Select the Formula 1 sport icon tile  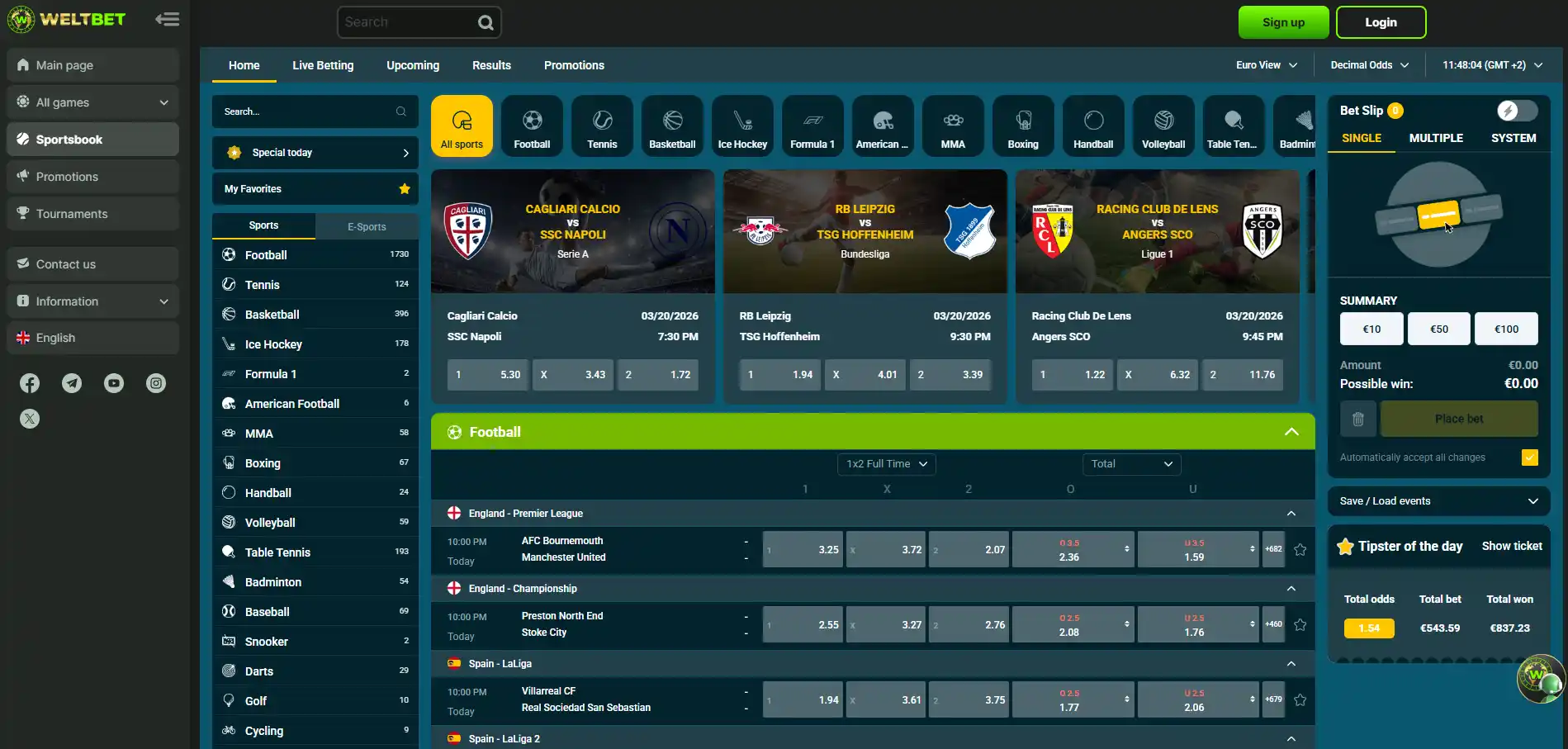(812, 126)
